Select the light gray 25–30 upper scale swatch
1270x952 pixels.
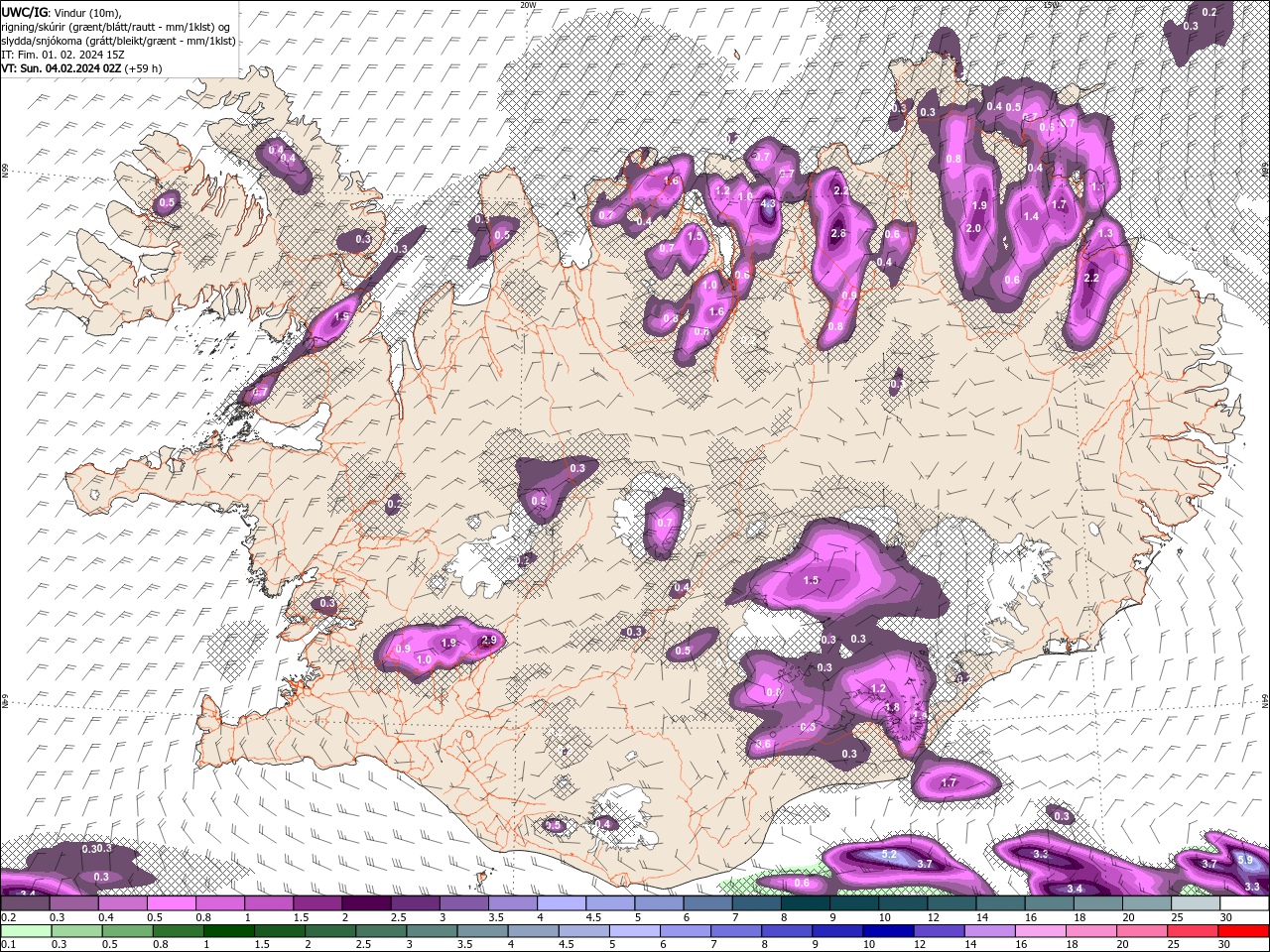[1197, 903]
